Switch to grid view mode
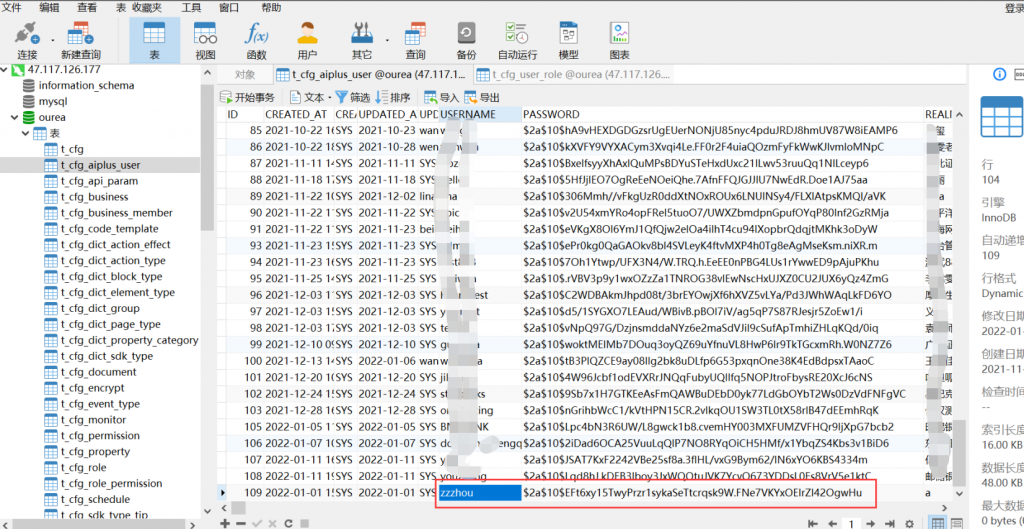The width and height of the screenshot is (1024, 529). coord(938,523)
